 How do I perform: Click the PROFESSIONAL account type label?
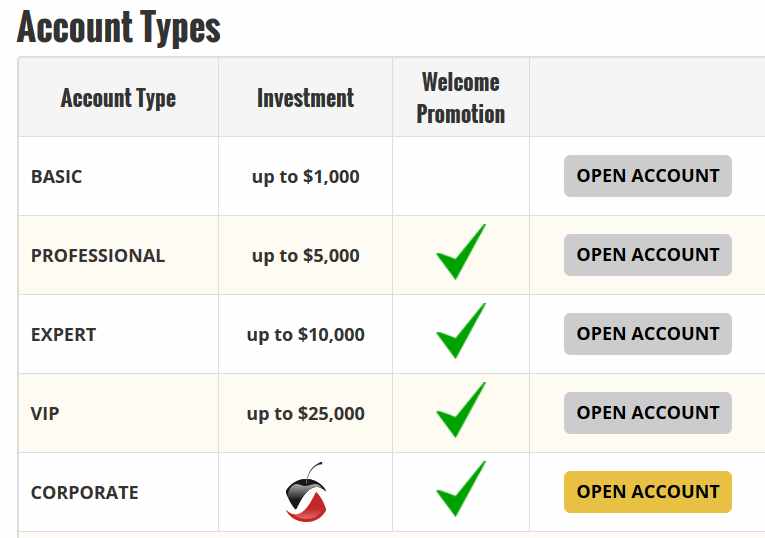pyautogui.click(x=98, y=256)
